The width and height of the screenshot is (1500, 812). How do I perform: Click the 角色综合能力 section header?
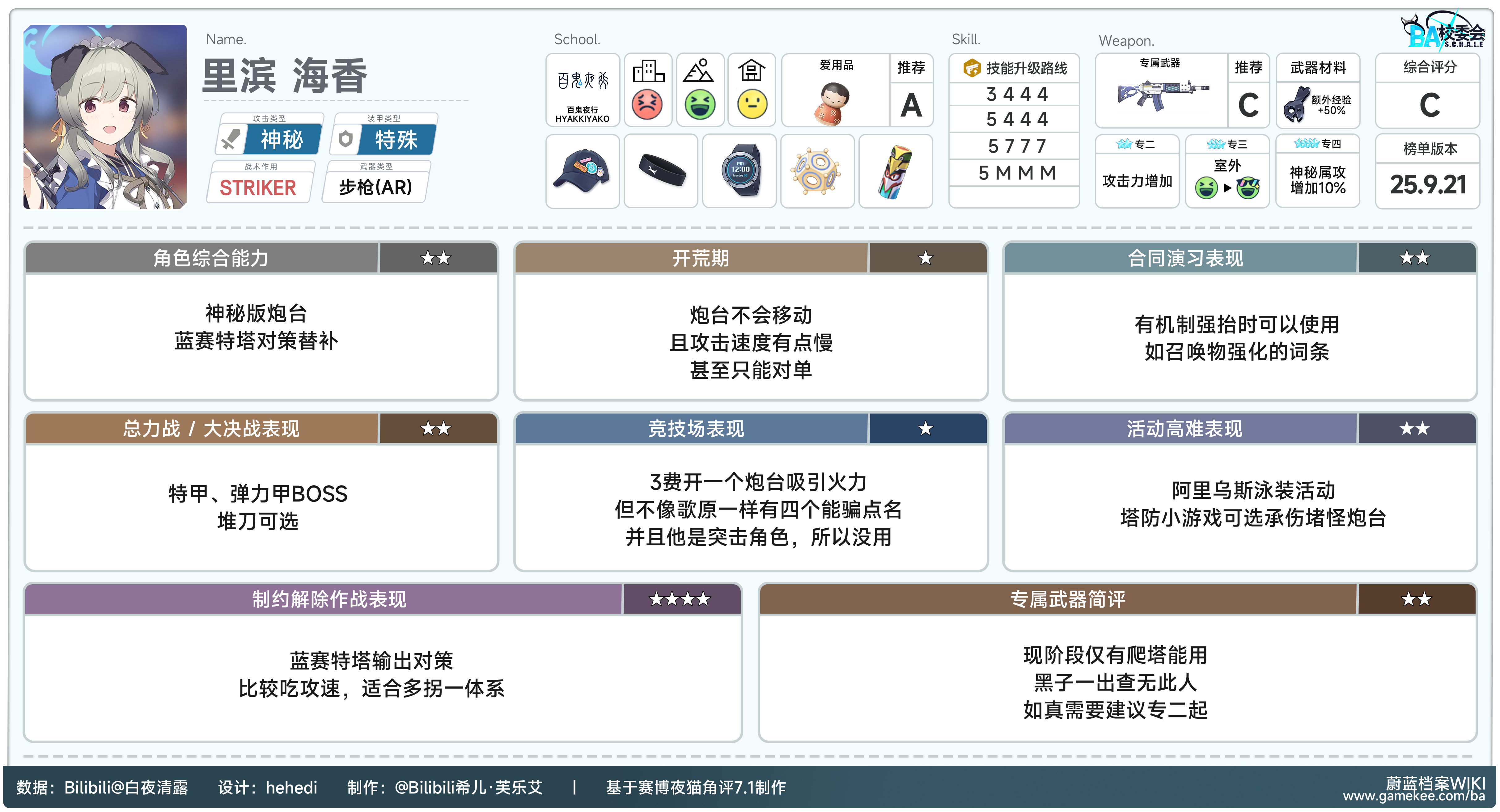click(211, 258)
